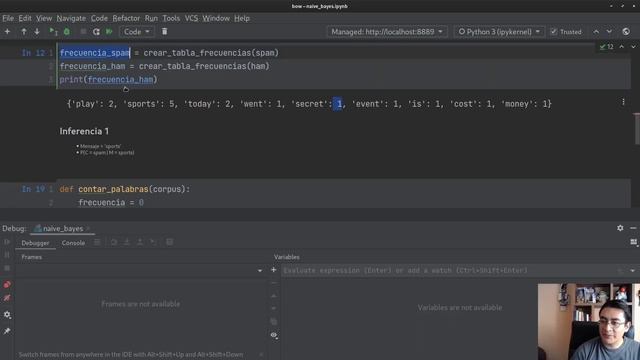Open the Python 3 (ipykernel) kernel dropdown
This screenshot has height=360, width=640.
[x=499, y=31]
